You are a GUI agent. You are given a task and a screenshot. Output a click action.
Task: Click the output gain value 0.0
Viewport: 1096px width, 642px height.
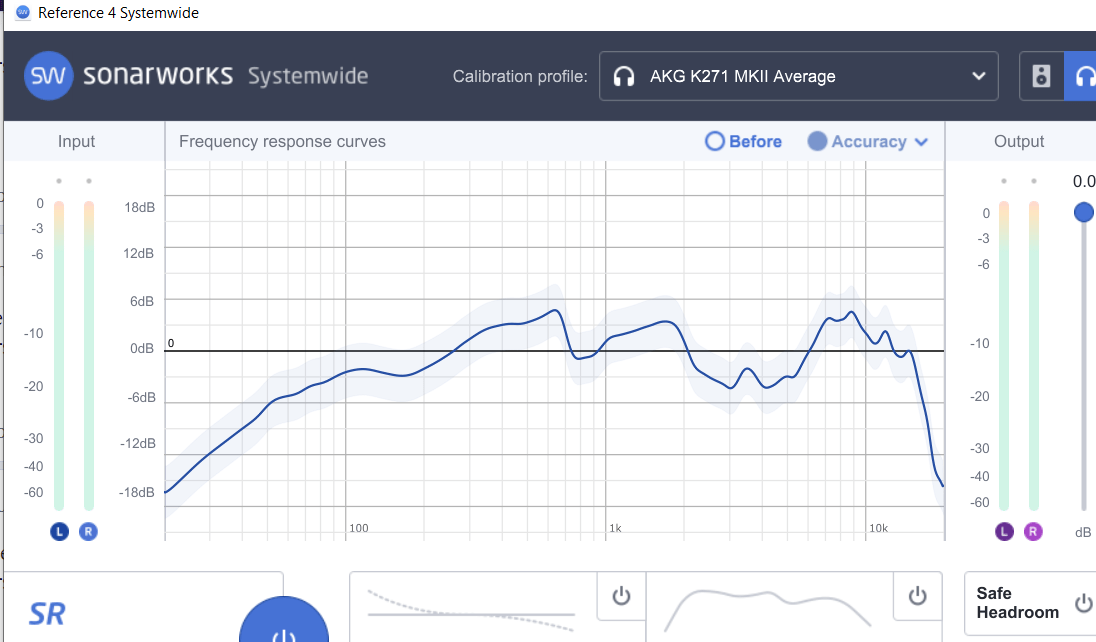(x=1084, y=181)
